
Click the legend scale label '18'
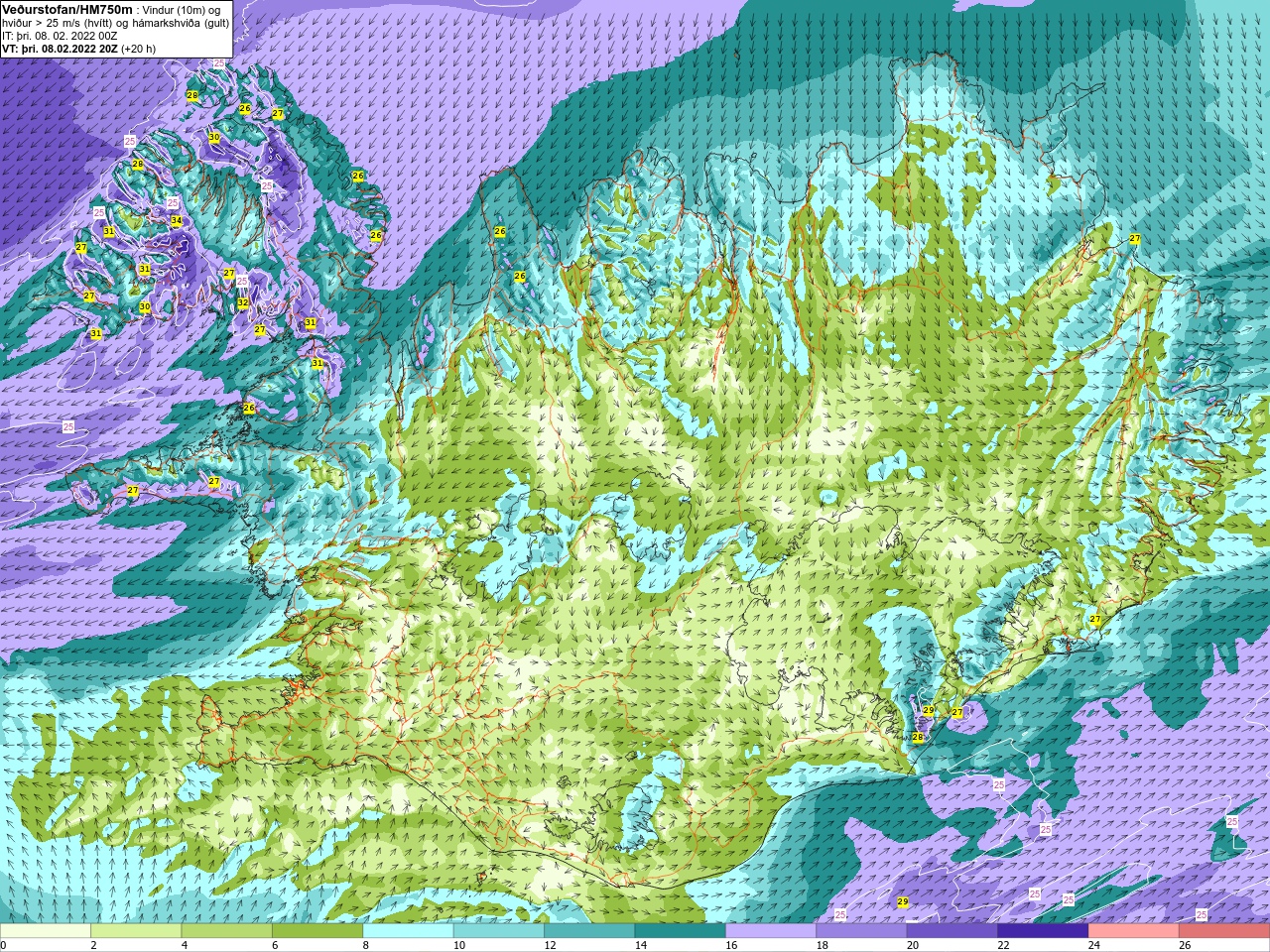pyautogui.click(x=822, y=945)
